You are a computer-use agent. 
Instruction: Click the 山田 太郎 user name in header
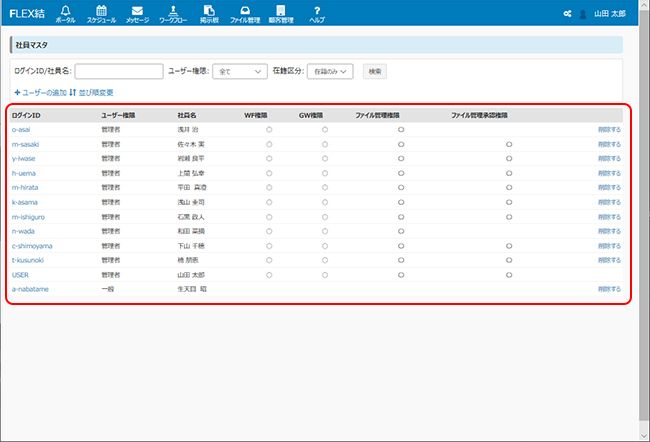(610, 14)
